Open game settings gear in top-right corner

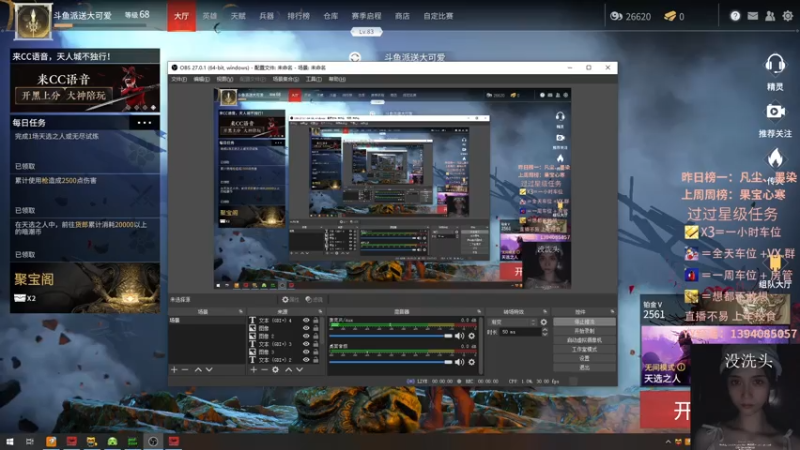pyautogui.click(x=788, y=16)
